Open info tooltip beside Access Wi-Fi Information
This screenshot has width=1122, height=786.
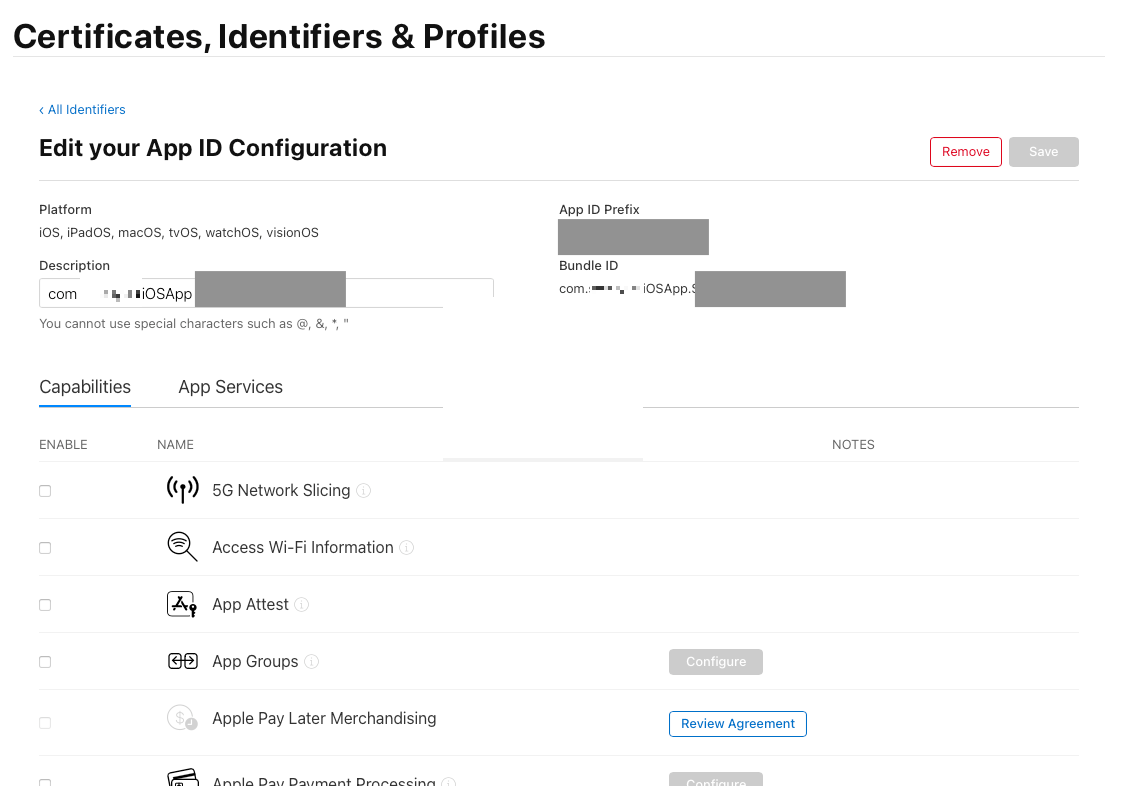pyautogui.click(x=407, y=548)
